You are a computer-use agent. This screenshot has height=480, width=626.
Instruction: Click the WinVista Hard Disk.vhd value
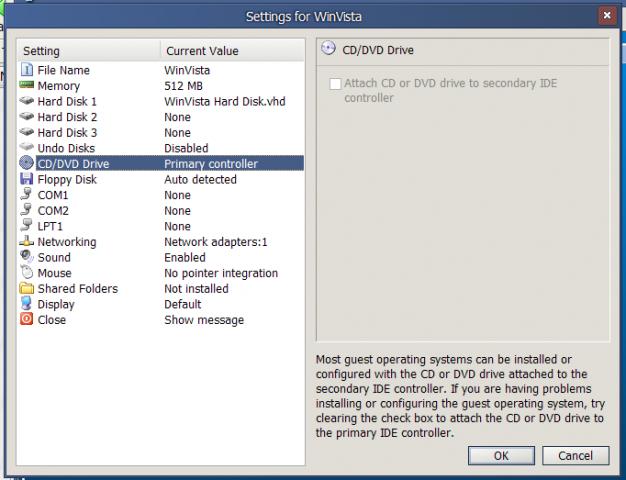225,101
